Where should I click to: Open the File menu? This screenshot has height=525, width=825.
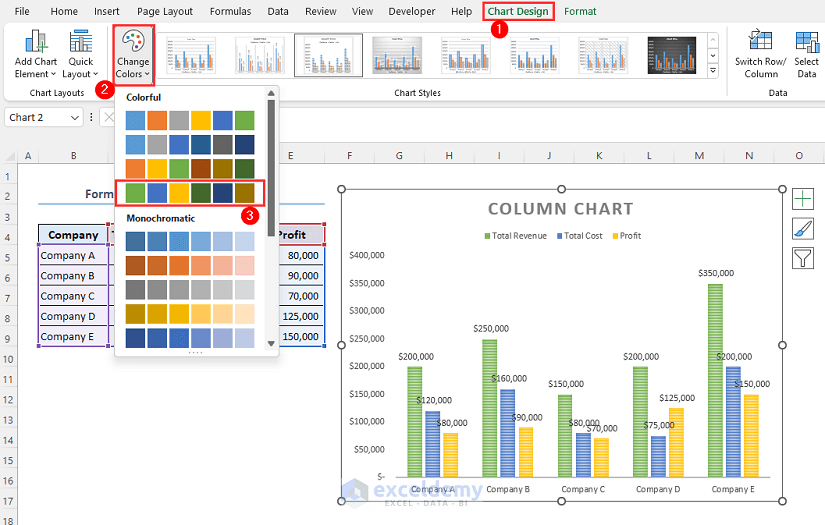point(22,11)
